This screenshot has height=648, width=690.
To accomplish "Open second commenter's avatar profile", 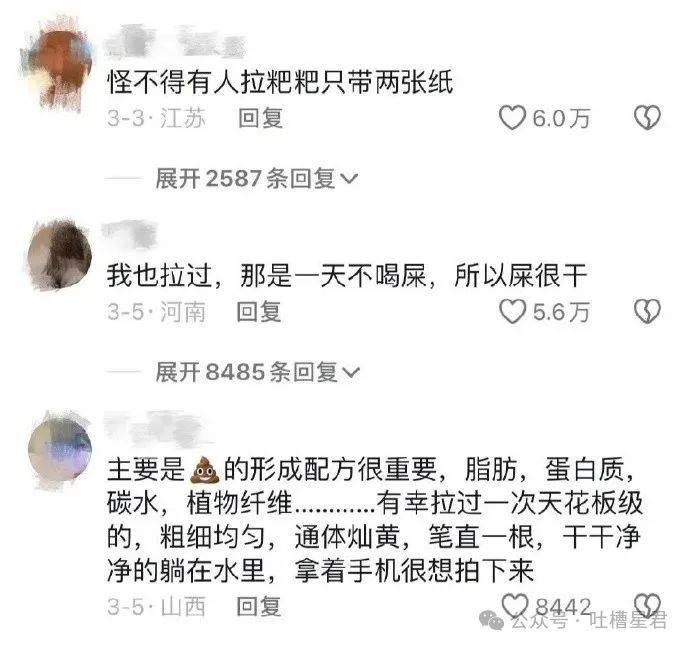I will [x=59, y=255].
